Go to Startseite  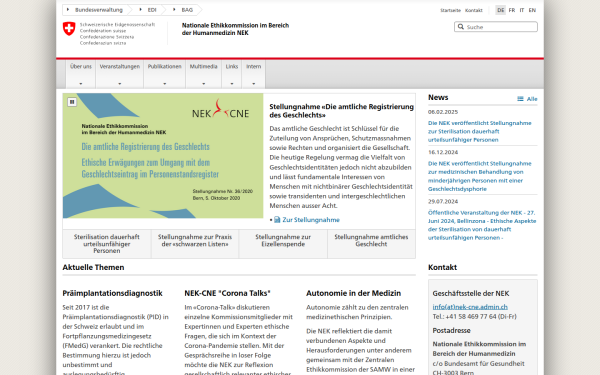pyautogui.click(x=450, y=10)
